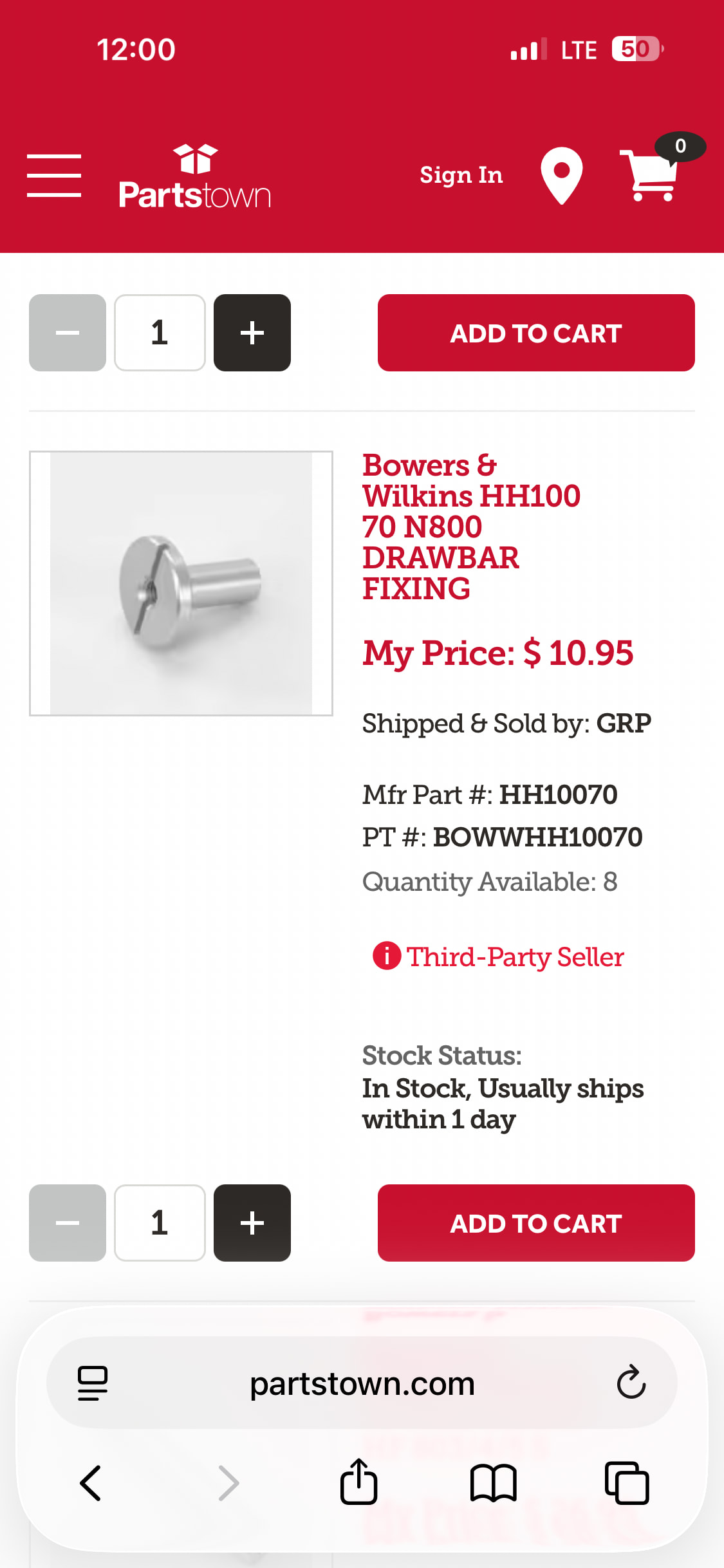Focus the partstown.com address bar
This screenshot has height=1568, width=724.
coord(362,1383)
